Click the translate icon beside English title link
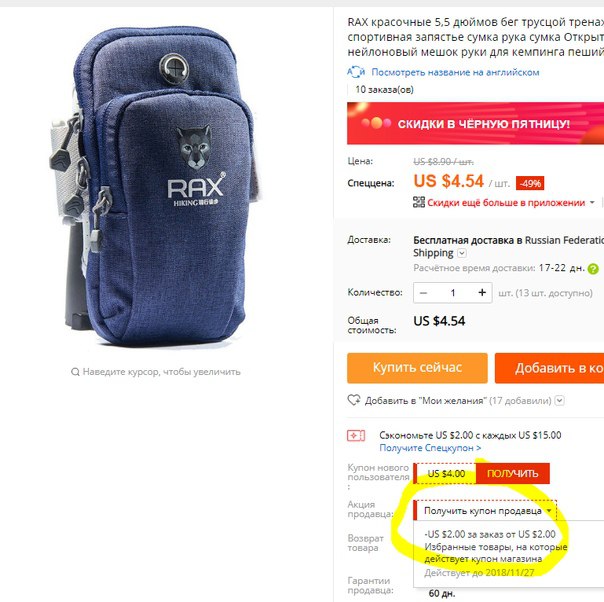604x602 pixels. (356, 72)
